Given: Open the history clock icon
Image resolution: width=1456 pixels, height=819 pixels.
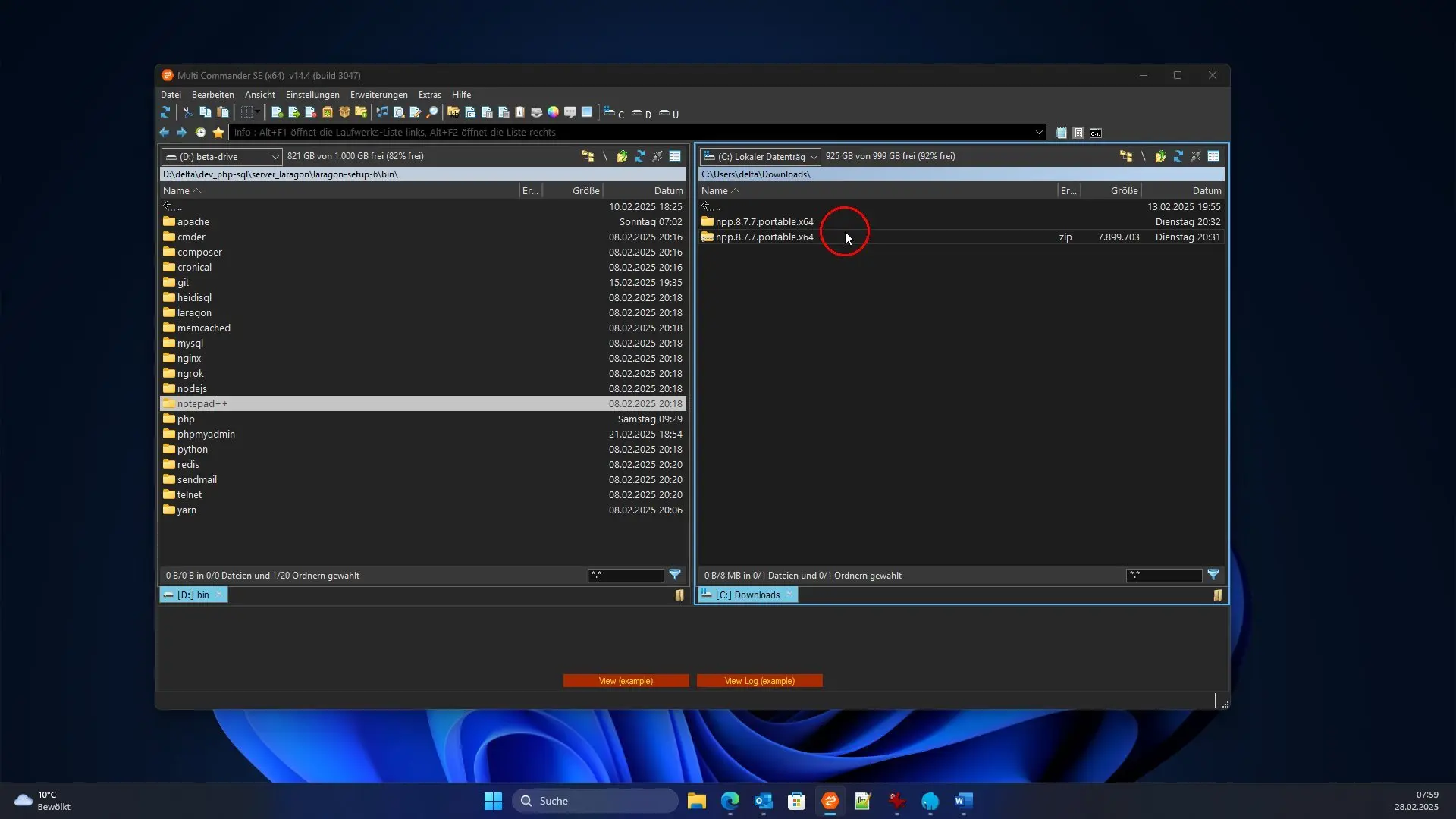Looking at the screenshot, I should pos(200,132).
